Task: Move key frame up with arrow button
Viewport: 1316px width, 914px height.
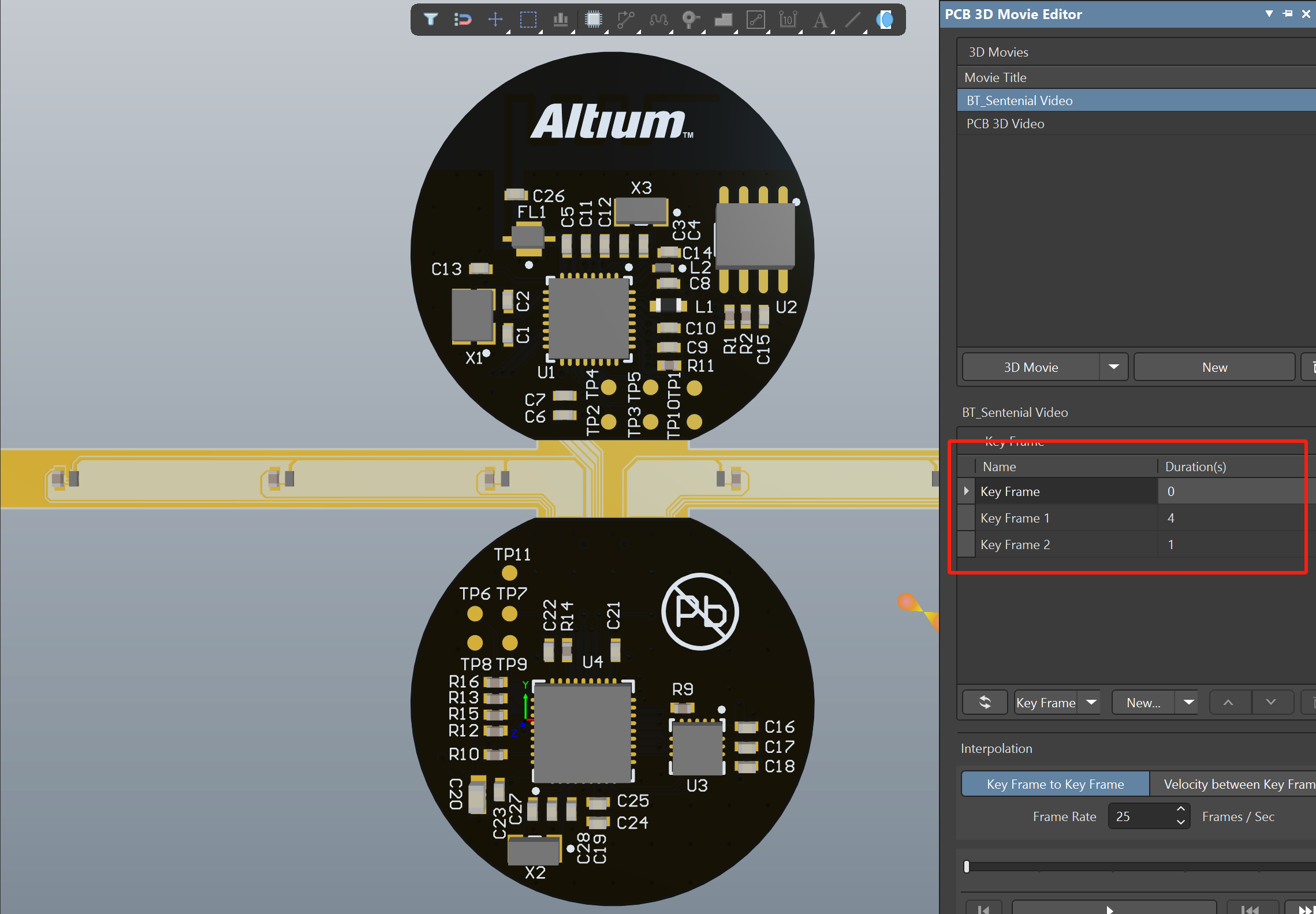Action: coord(1228,702)
